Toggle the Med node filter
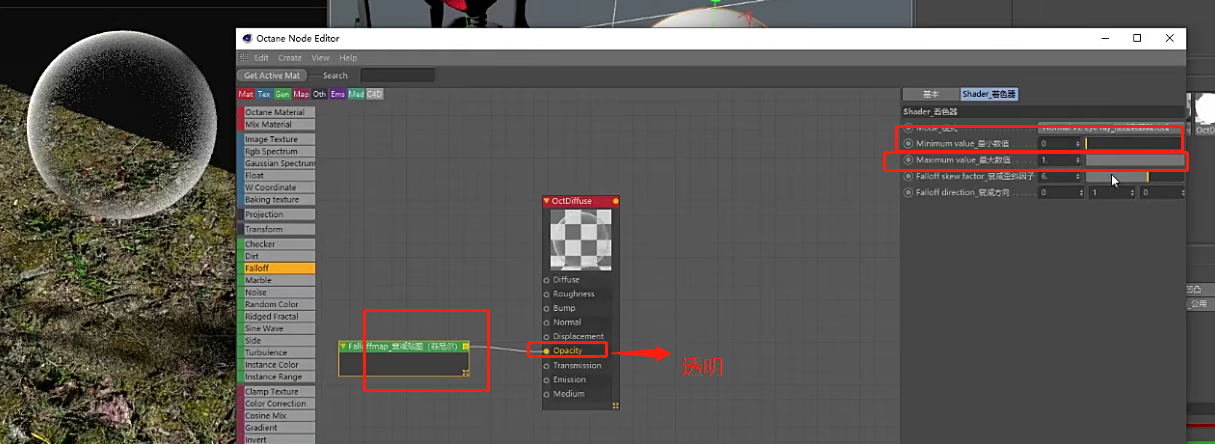Viewport: 1215px width, 444px height. coord(356,94)
